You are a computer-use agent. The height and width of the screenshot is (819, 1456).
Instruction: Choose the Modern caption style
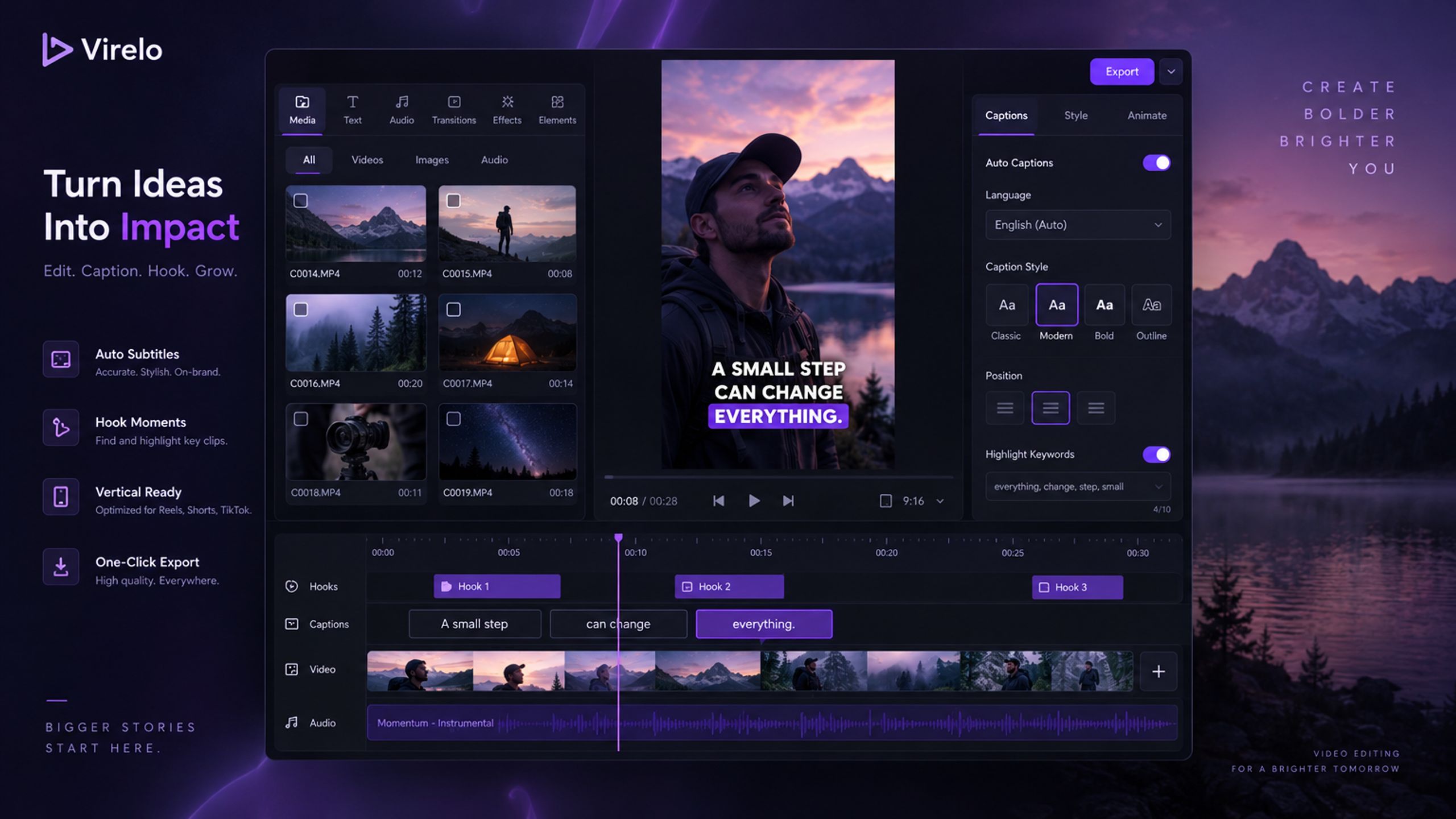[1057, 305]
